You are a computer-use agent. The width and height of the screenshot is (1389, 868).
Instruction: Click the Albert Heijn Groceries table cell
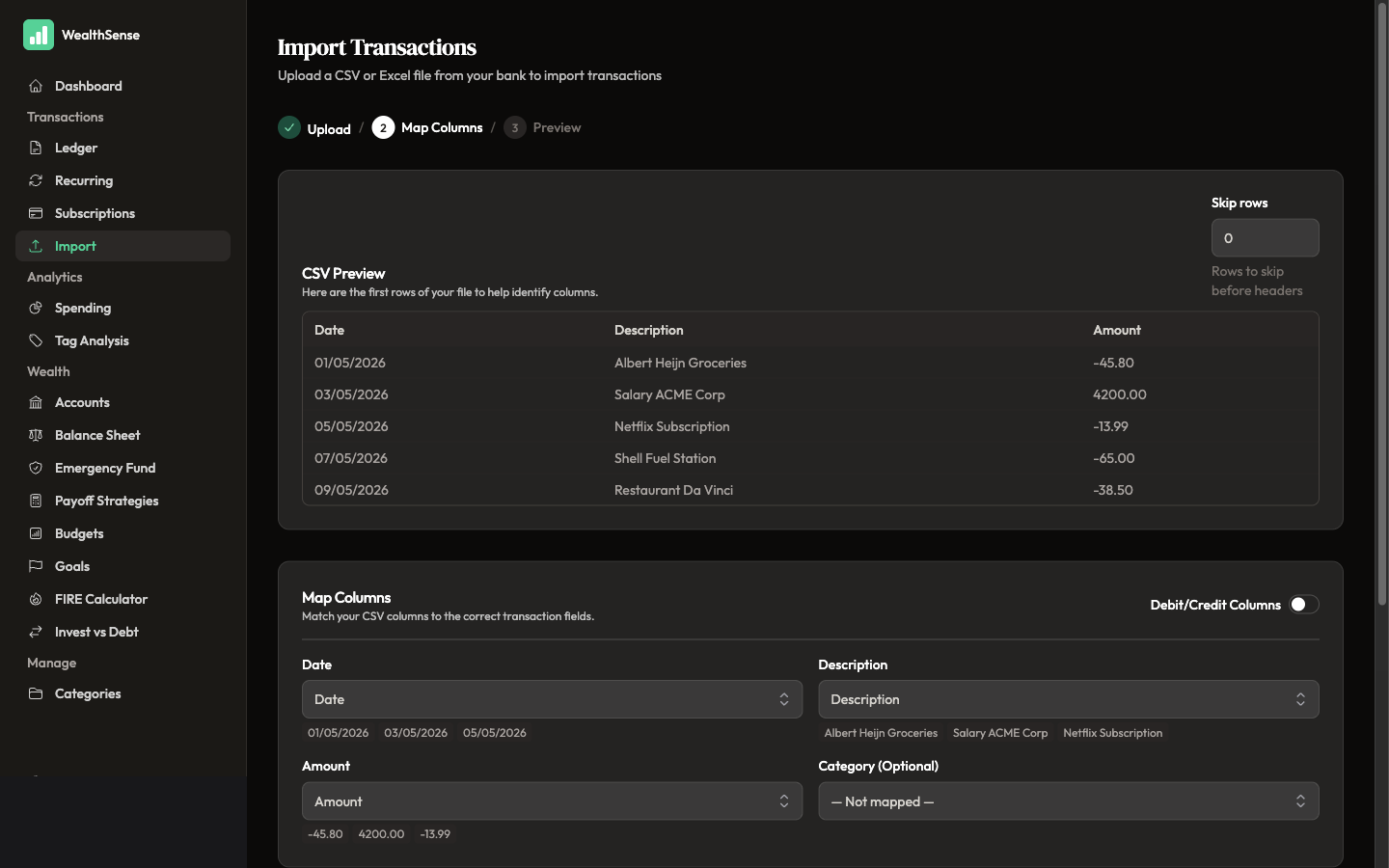click(680, 363)
